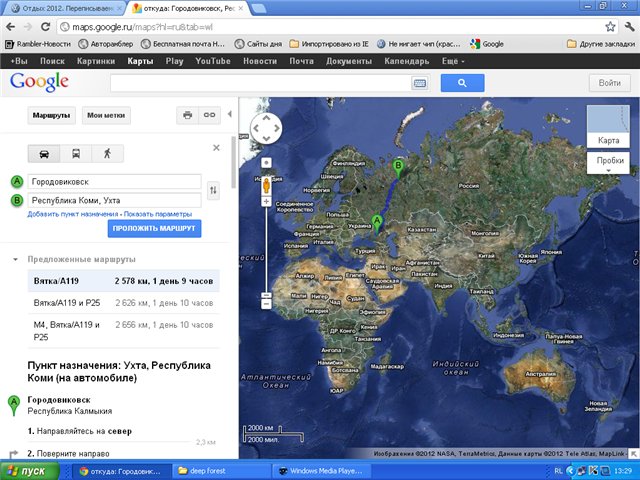Screen dimensions: 640x480
Task: Select route Вятка/А119 2 578 км
Action: [123, 281]
